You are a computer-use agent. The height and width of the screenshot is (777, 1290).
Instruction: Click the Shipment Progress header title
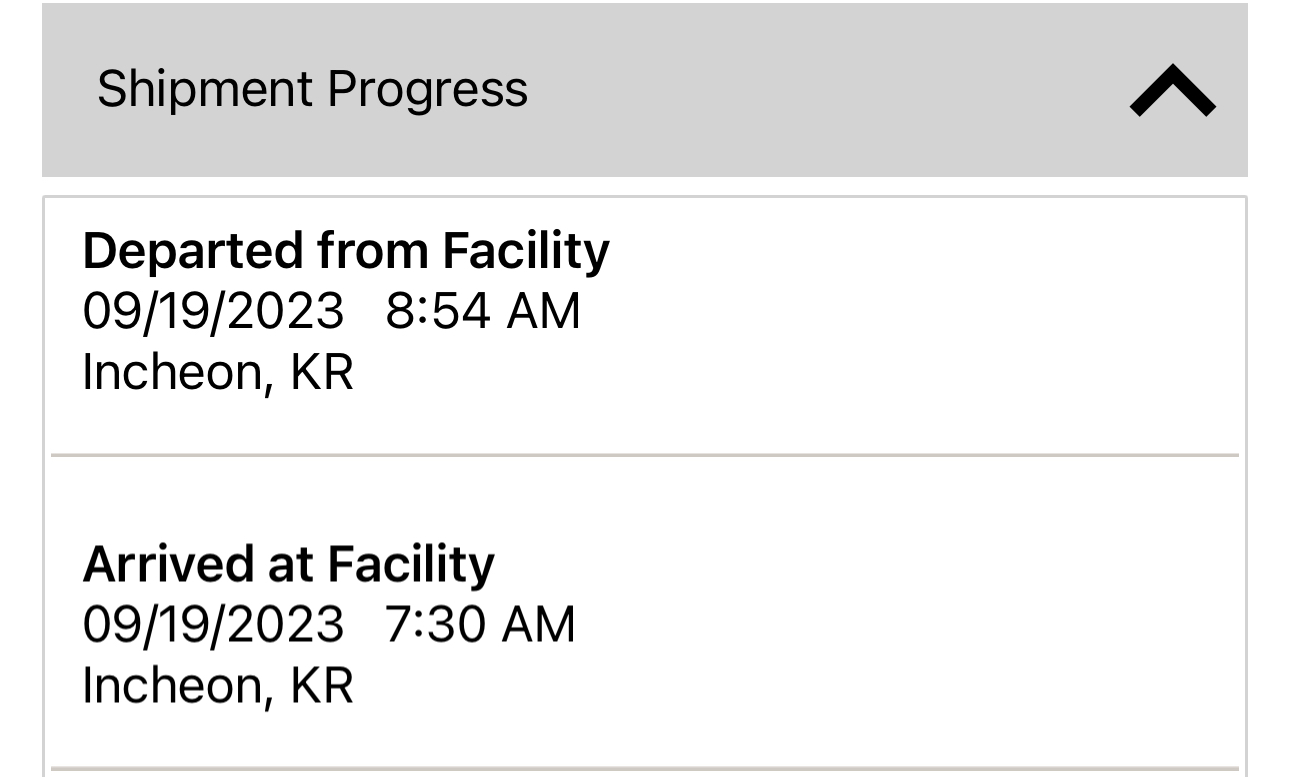312,89
